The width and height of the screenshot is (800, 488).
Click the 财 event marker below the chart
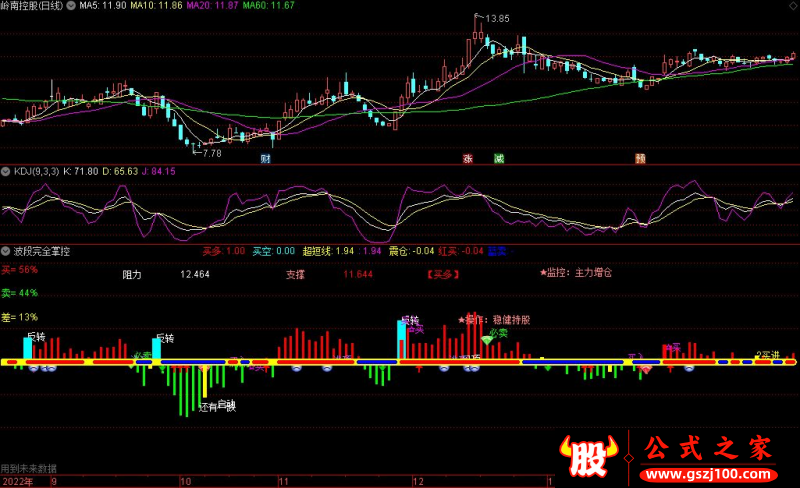(265, 158)
